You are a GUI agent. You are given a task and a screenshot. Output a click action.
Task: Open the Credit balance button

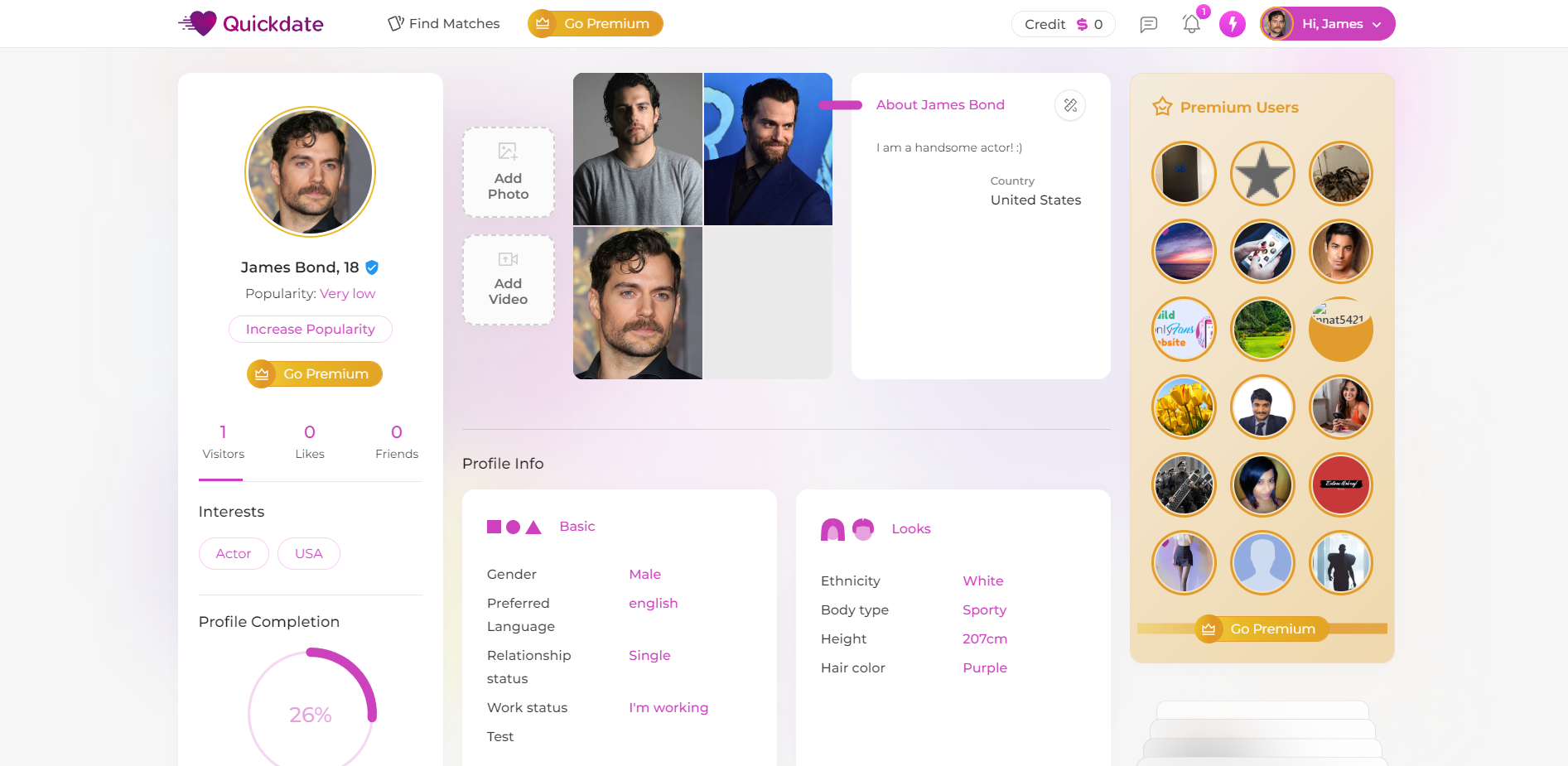pyautogui.click(x=1064, y=24)
